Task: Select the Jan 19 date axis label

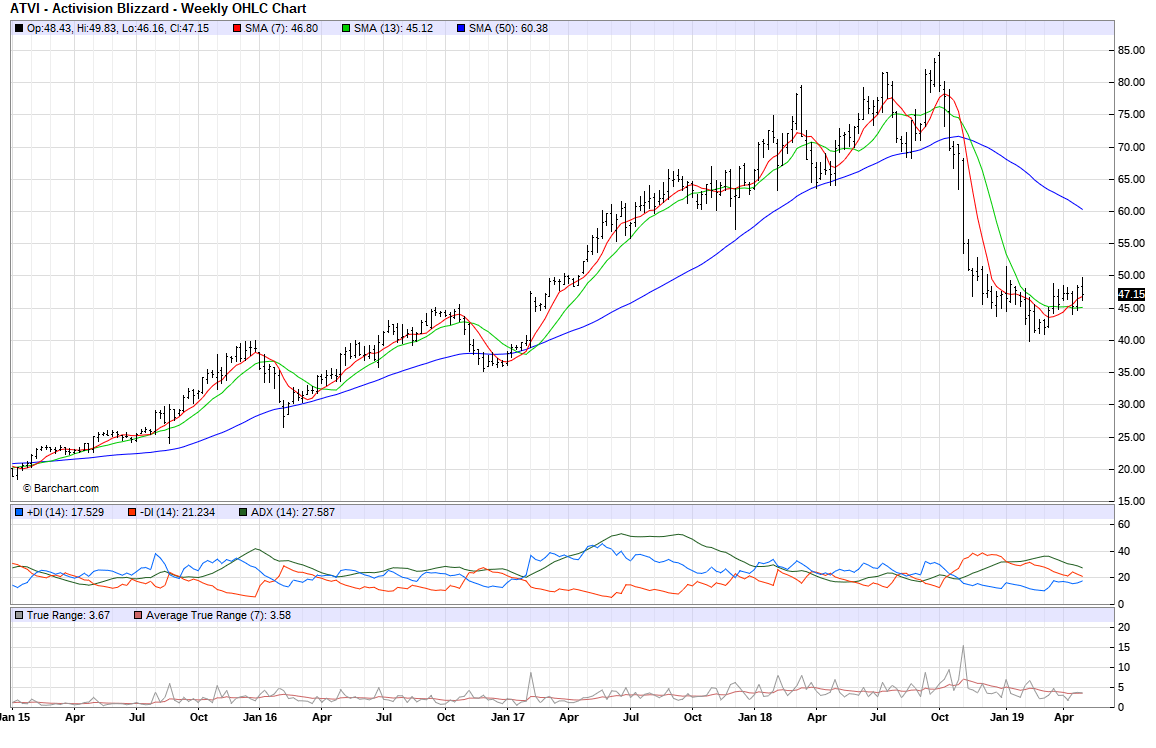Action: 1002,717
